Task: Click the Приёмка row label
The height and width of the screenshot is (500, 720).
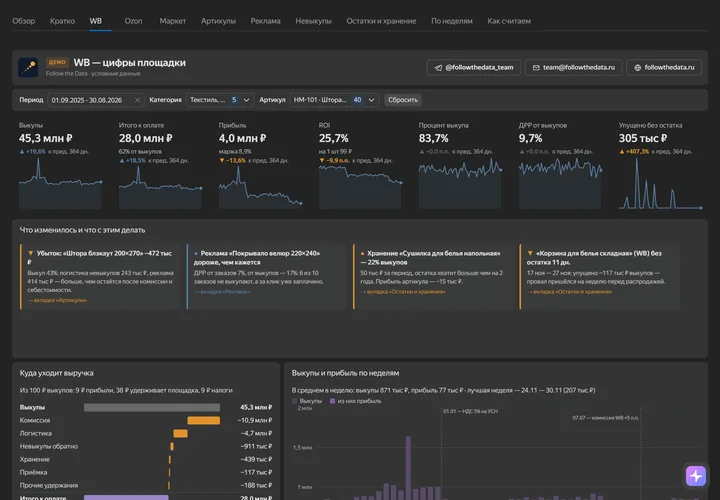Action: pyautogui.click(x=34, y=472)
